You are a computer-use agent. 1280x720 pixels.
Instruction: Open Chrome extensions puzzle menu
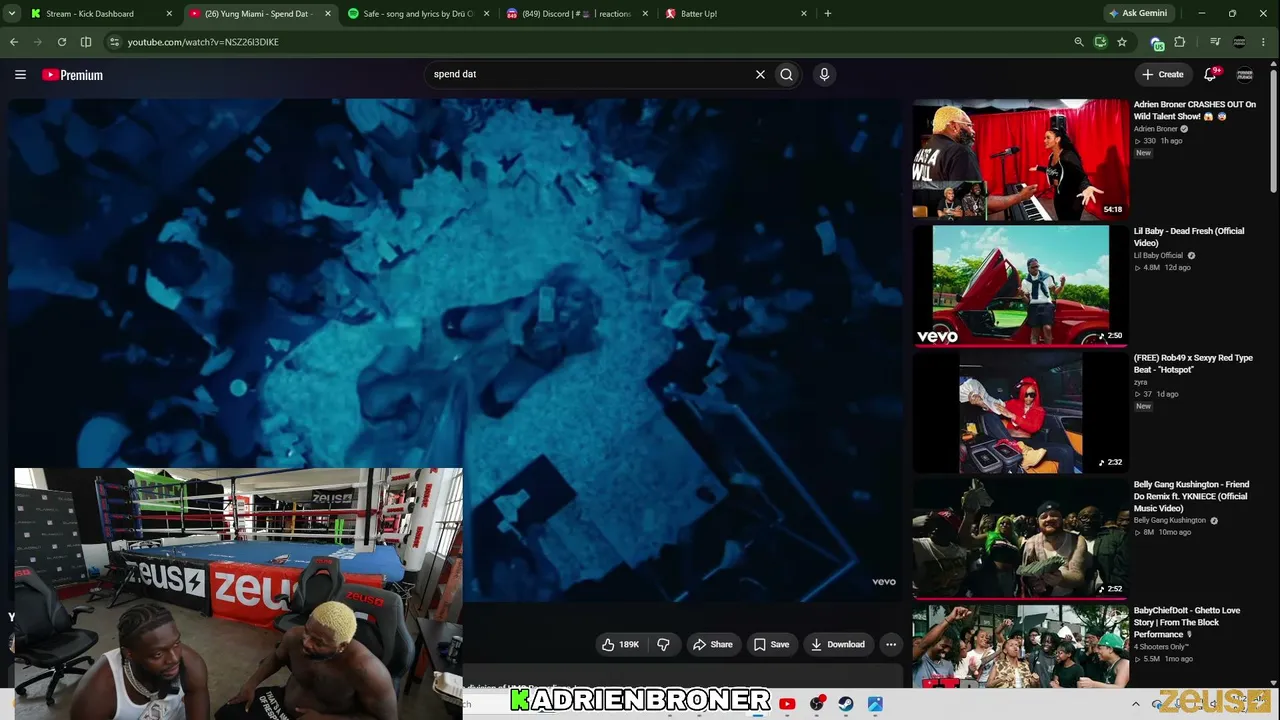pos(1180,42)
